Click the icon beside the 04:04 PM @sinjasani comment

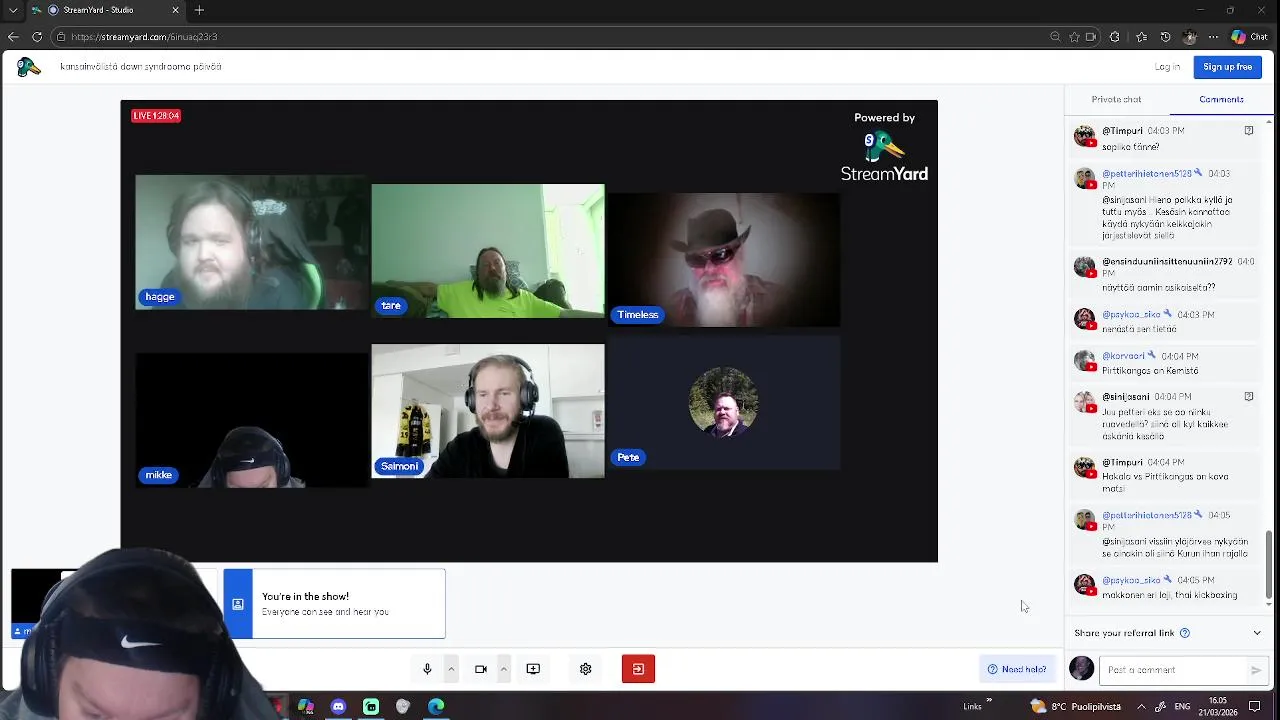1249,397
